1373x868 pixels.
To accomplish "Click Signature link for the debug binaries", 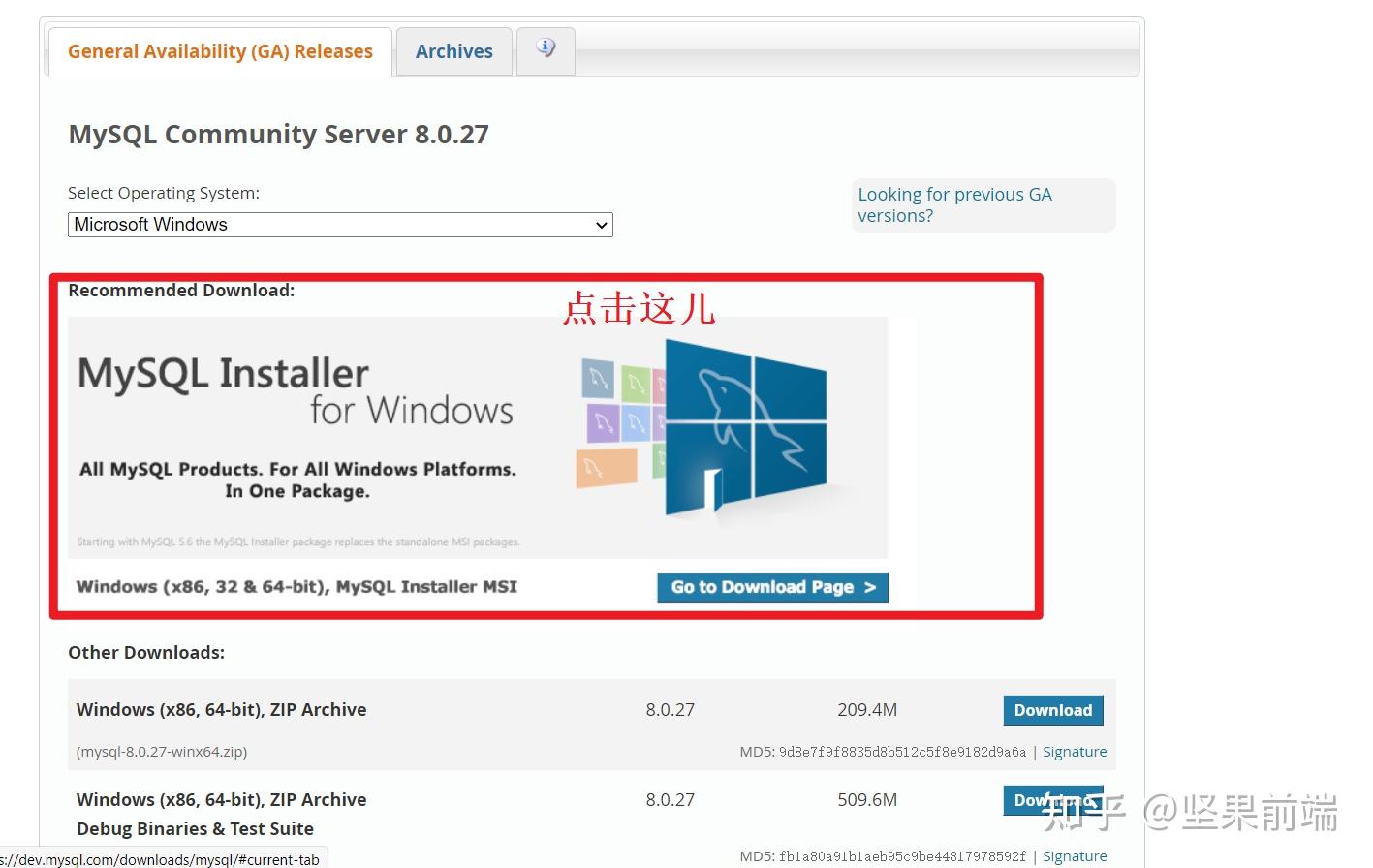I will click(1075, 855).
